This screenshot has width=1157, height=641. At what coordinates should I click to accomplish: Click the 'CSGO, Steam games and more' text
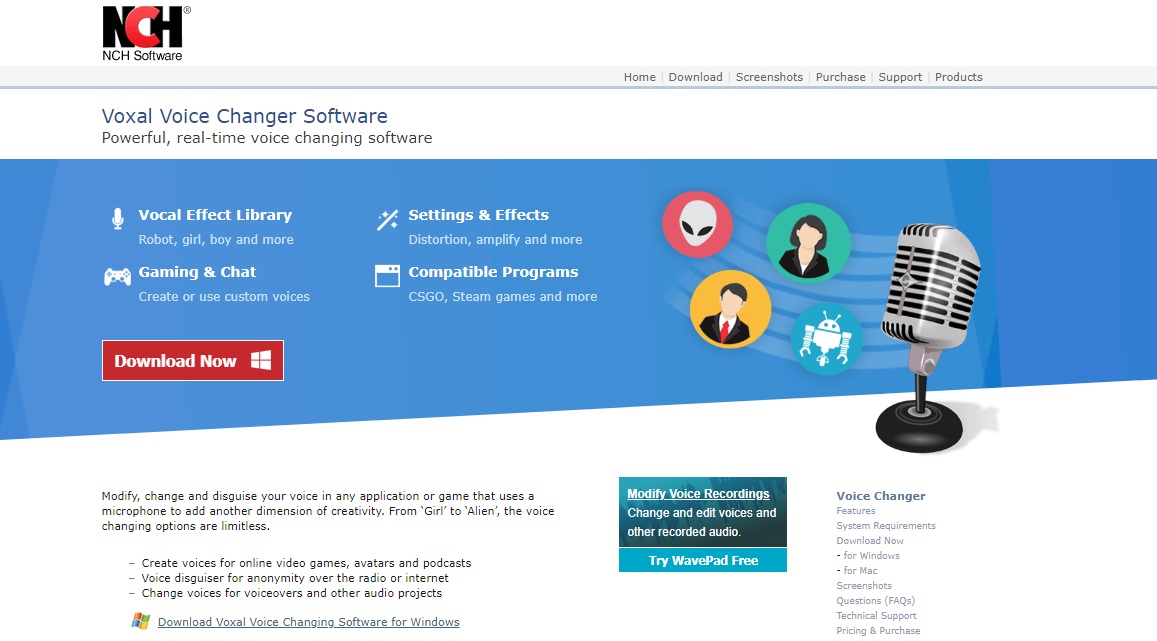(x=503, y=297)
